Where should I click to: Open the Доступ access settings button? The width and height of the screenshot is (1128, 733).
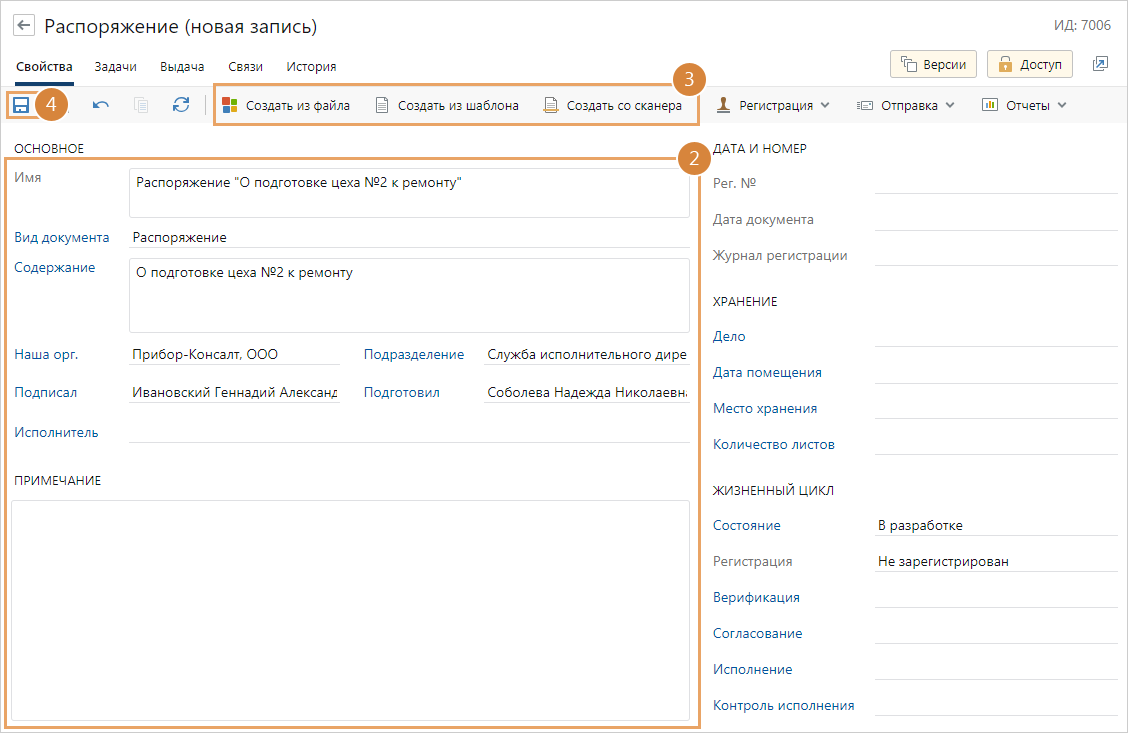pos(1029,64)
